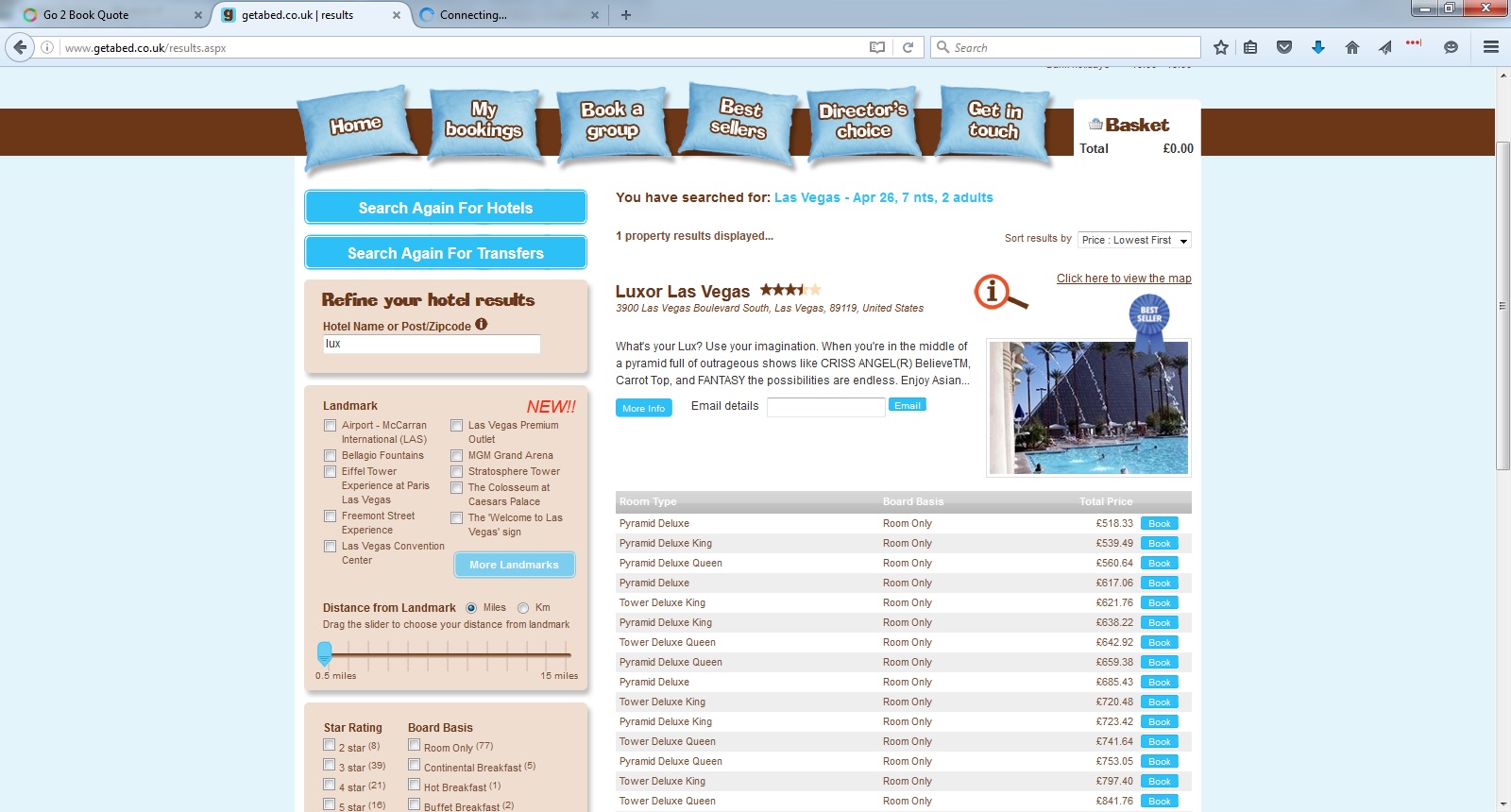
Task: Click the distance from landmark slider handle
Action: pyautogui.click(x=325, y=652)
